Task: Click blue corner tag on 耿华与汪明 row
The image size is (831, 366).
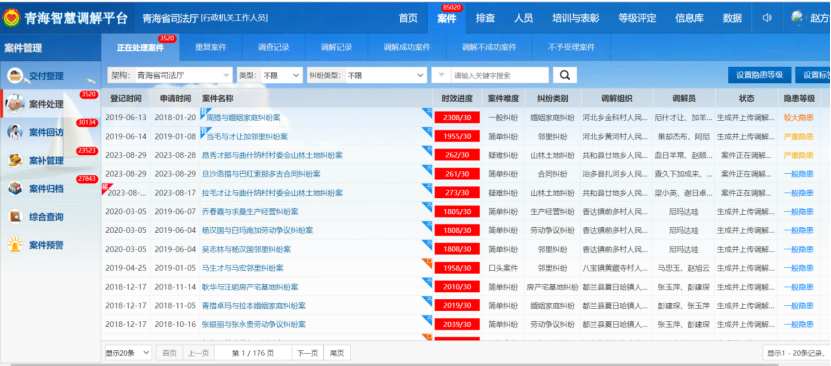Action: [x=427, y=282]
